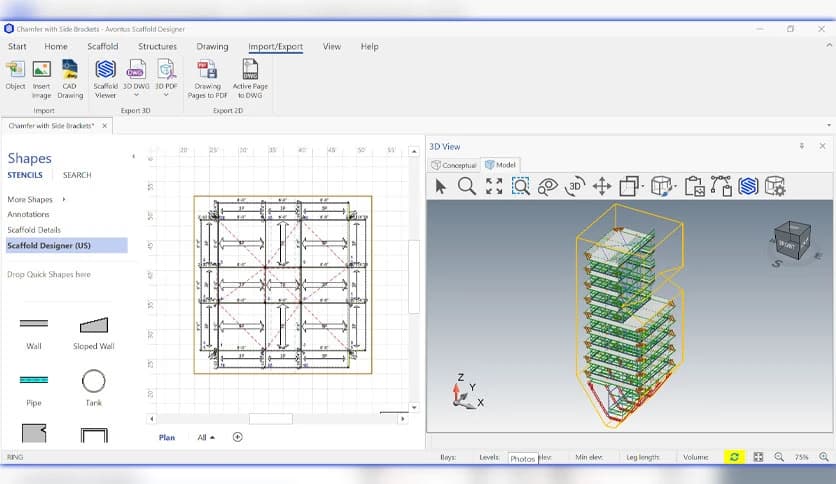Click the look-around eye icon
Viewport: 836px width, 484px height.
[548, 187]
